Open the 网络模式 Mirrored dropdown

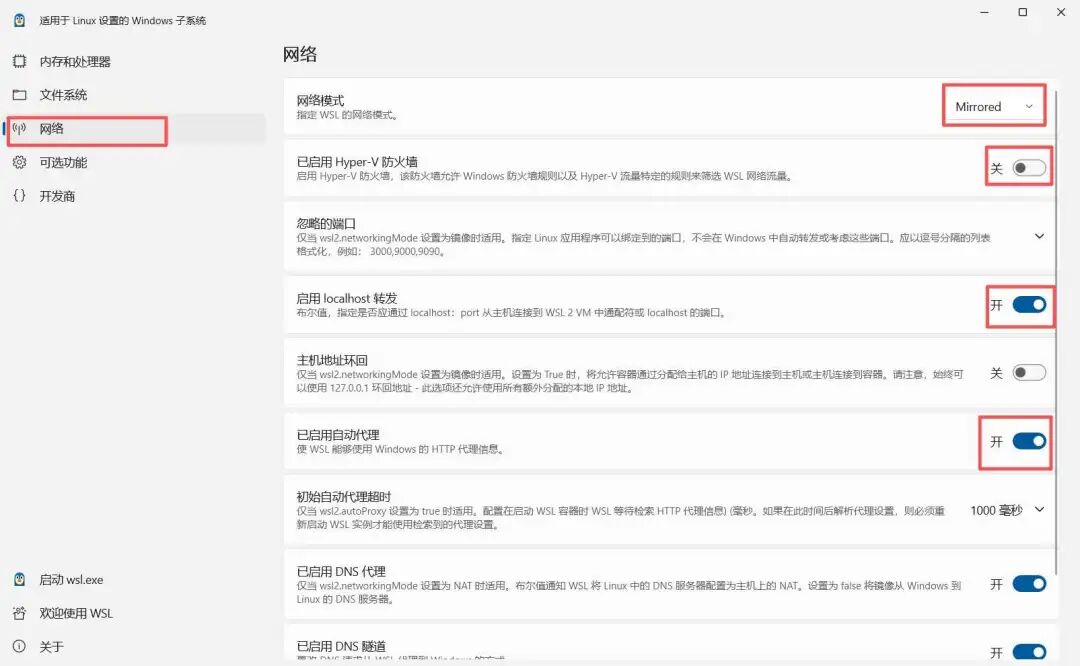(992, 105)
